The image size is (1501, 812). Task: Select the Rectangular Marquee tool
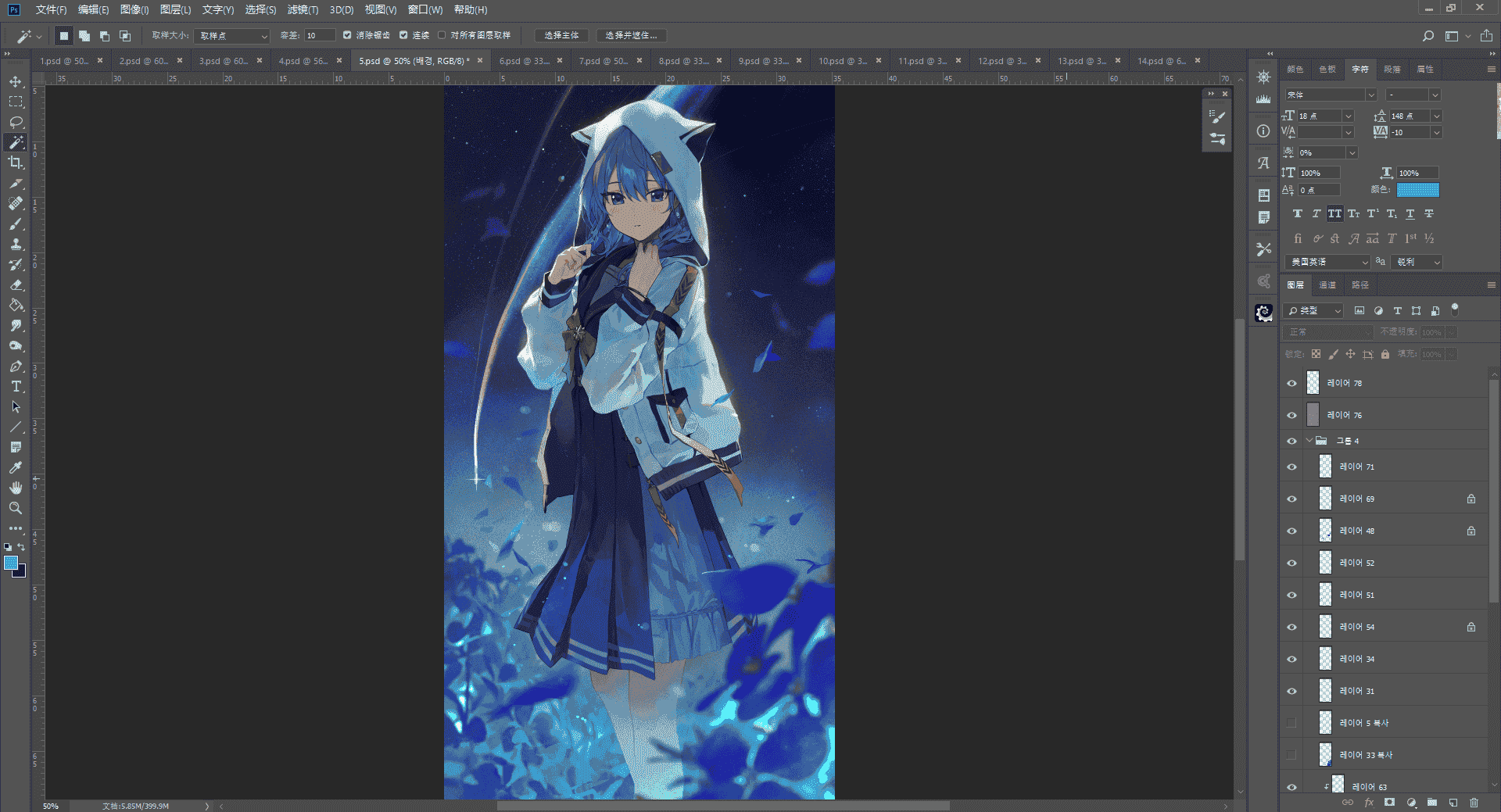pos(16,102)
